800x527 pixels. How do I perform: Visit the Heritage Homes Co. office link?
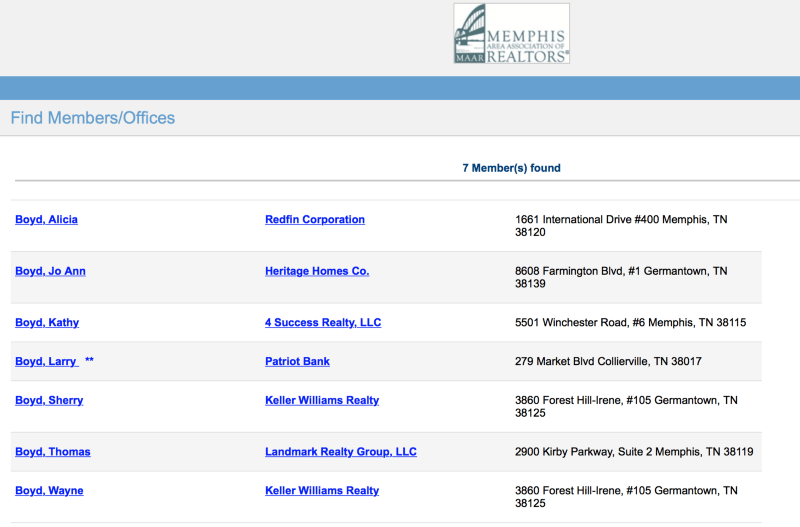pyautogui.click(x=317, y=271)
